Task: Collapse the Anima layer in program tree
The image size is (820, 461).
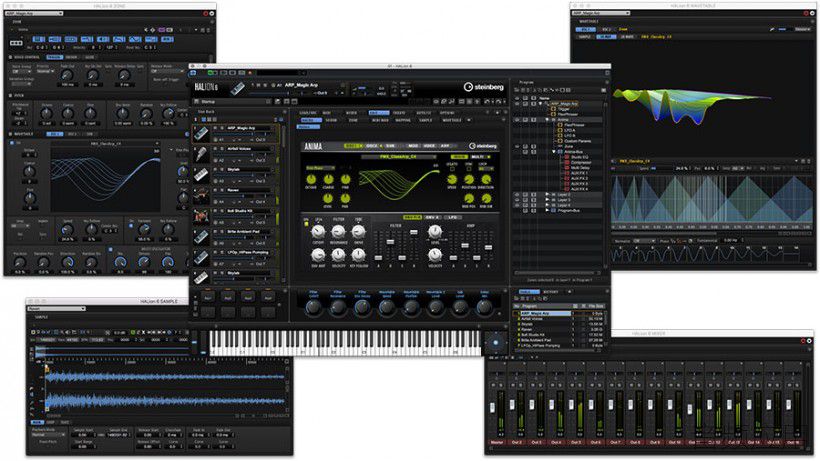Action: (x=548, y=120)
